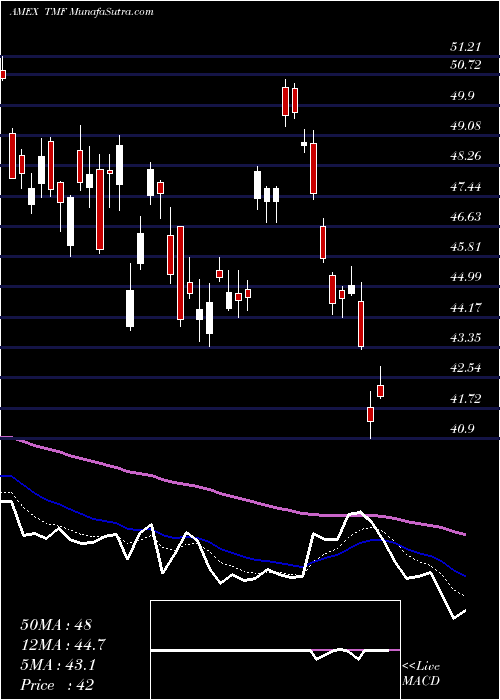Click the 46.63 price axis label

click(466, 217)
